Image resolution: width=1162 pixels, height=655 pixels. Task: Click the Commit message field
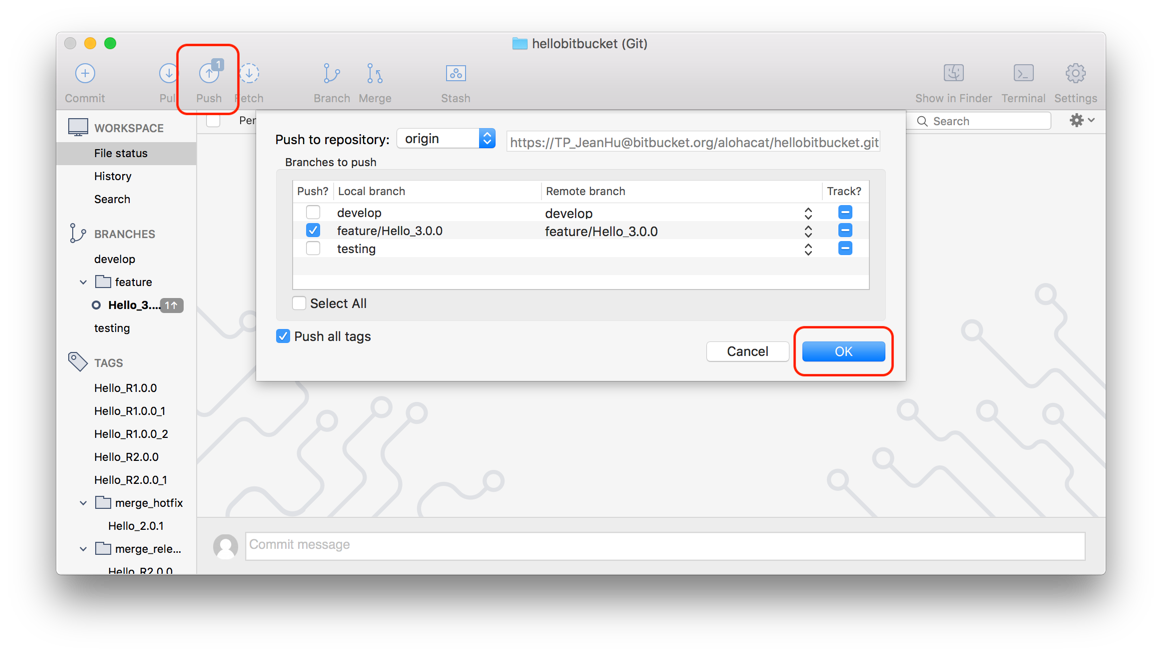pos(665,545)
